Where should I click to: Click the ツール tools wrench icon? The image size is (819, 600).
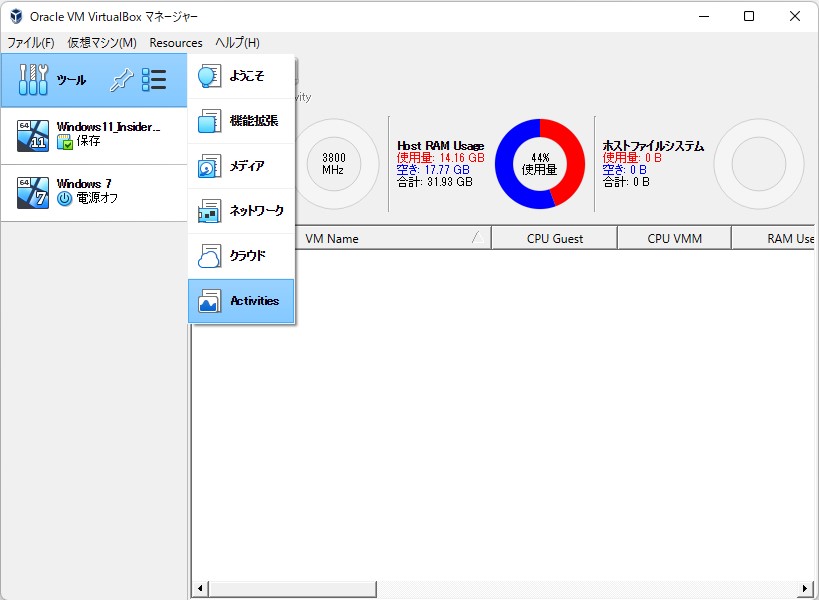tap(33, 80)
